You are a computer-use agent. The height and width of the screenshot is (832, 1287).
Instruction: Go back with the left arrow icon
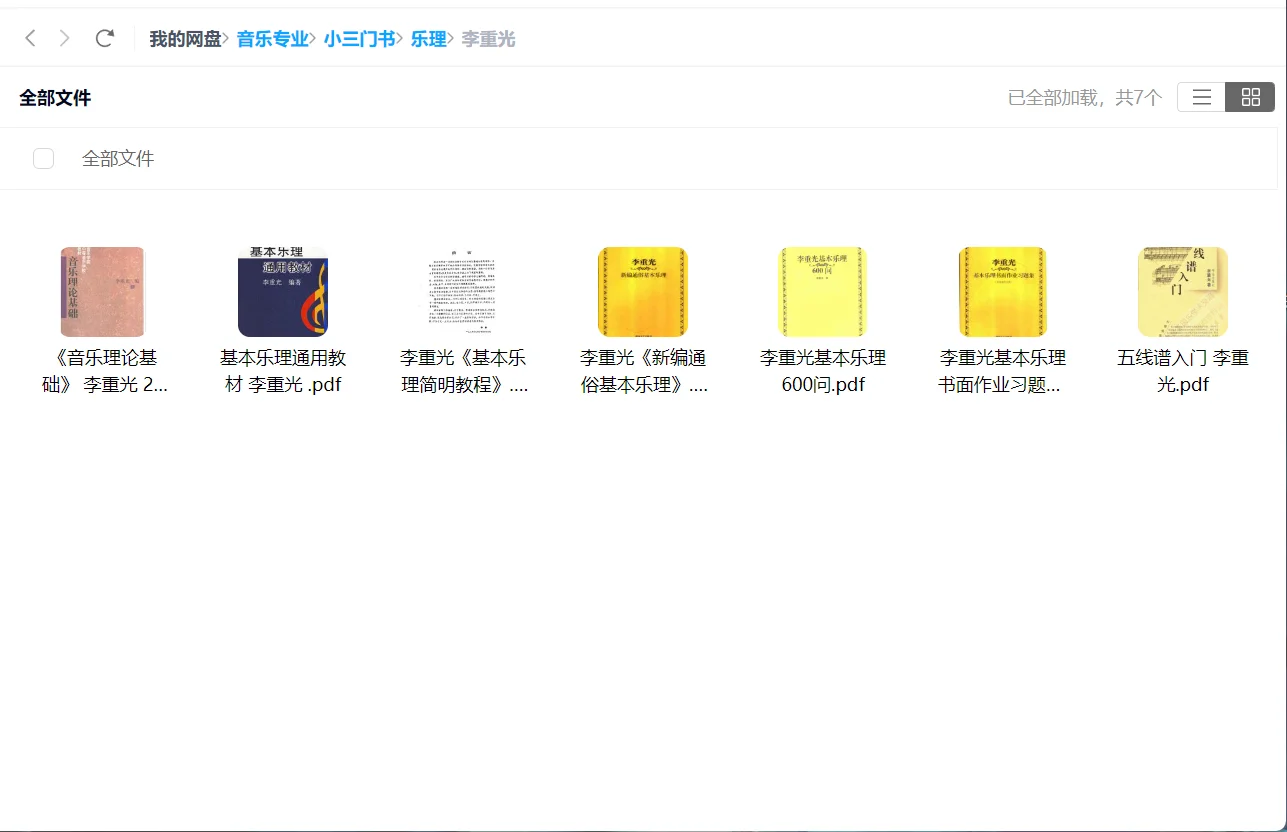(30, 39)
